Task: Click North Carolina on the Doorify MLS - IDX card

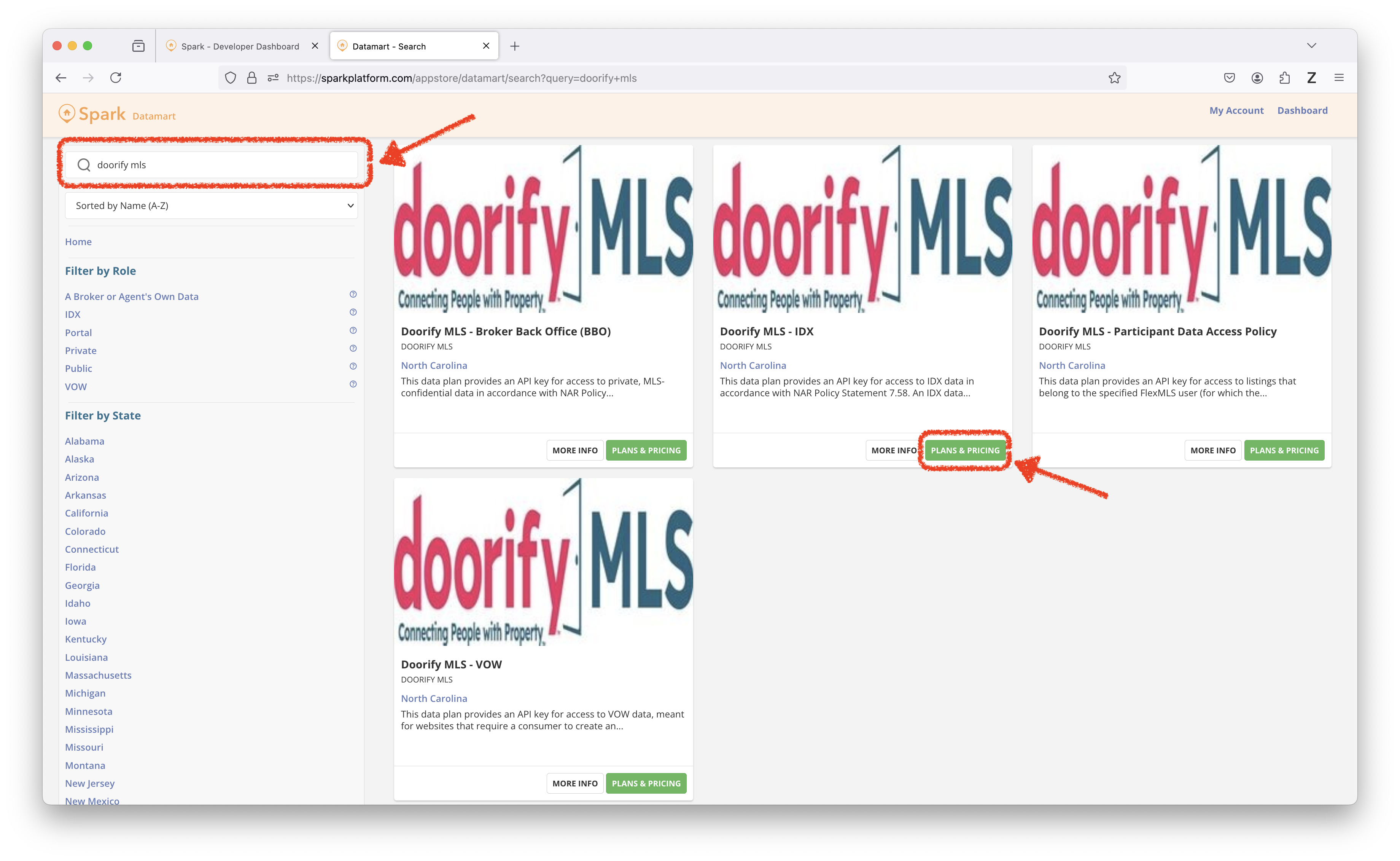Action: pyautogui.click(x=752, y=365)
